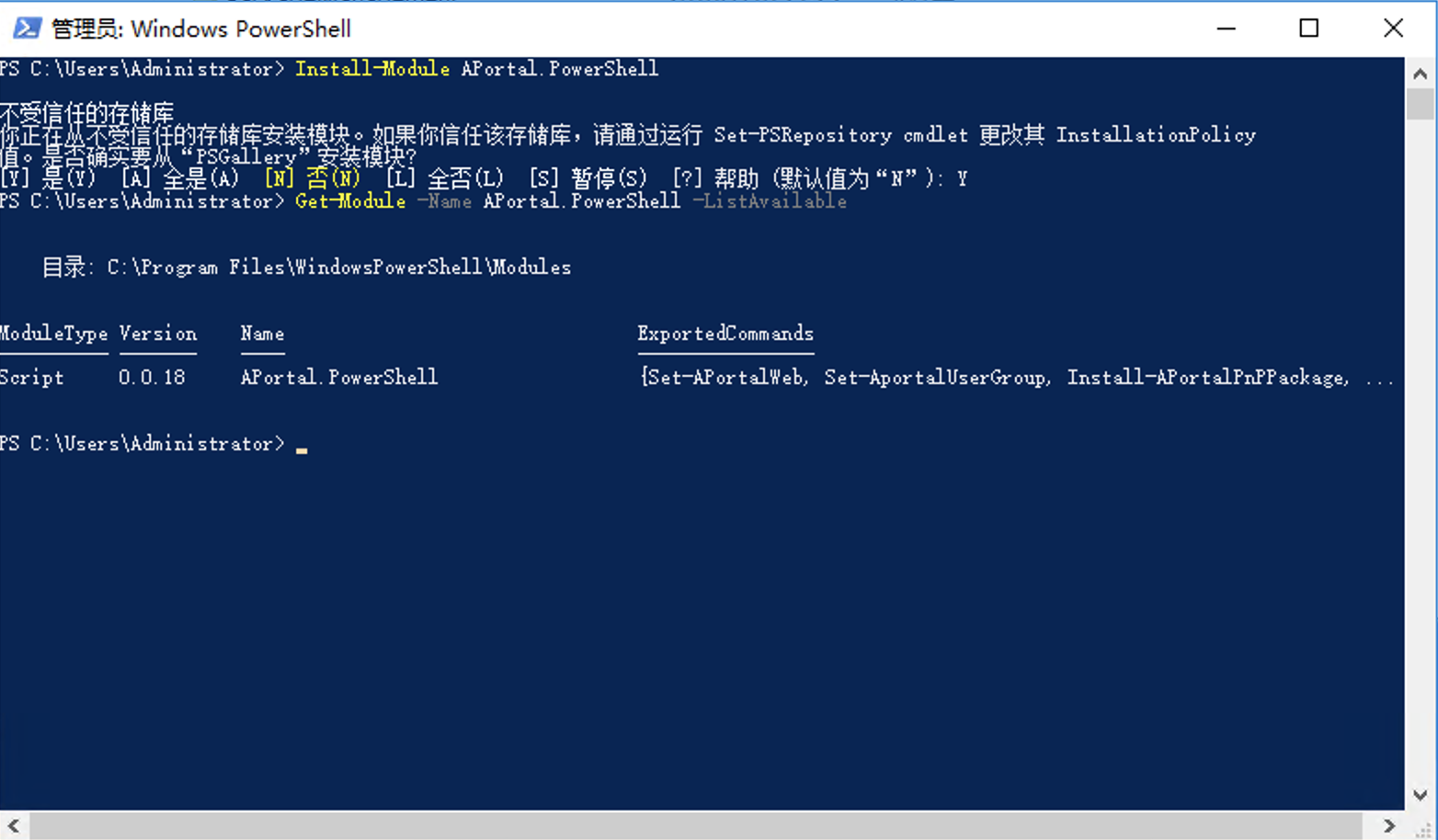Click the version 0.0.18 value
The width and height of the screenshot is (1438, 840).
(152, 377)
